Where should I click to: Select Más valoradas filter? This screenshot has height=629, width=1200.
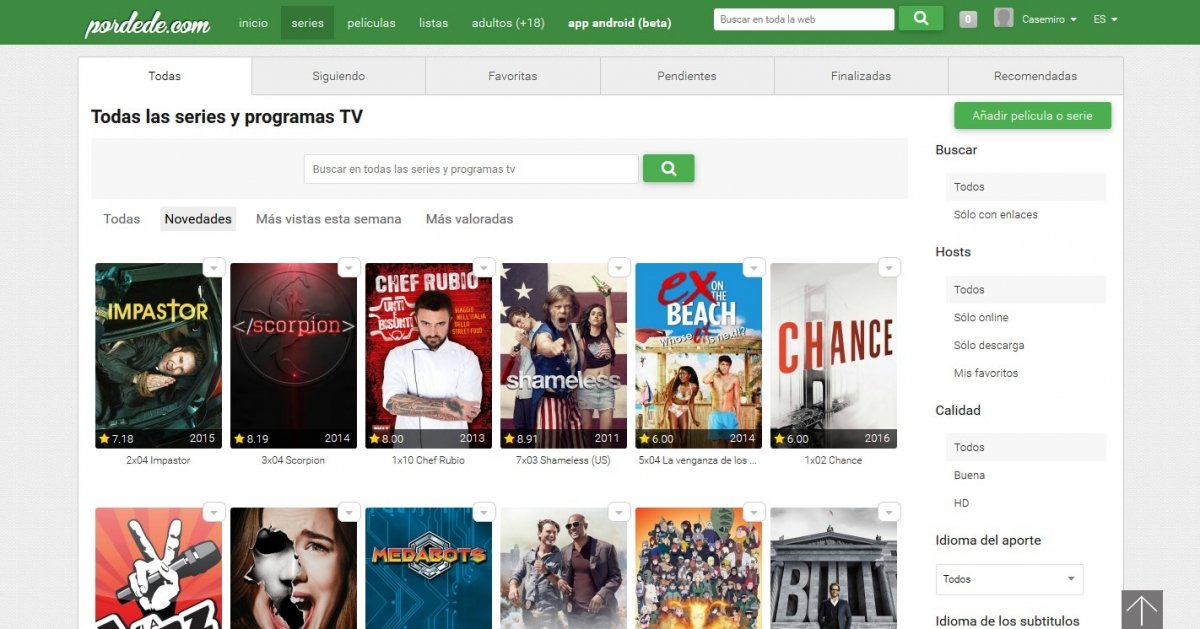click(469, 219)
